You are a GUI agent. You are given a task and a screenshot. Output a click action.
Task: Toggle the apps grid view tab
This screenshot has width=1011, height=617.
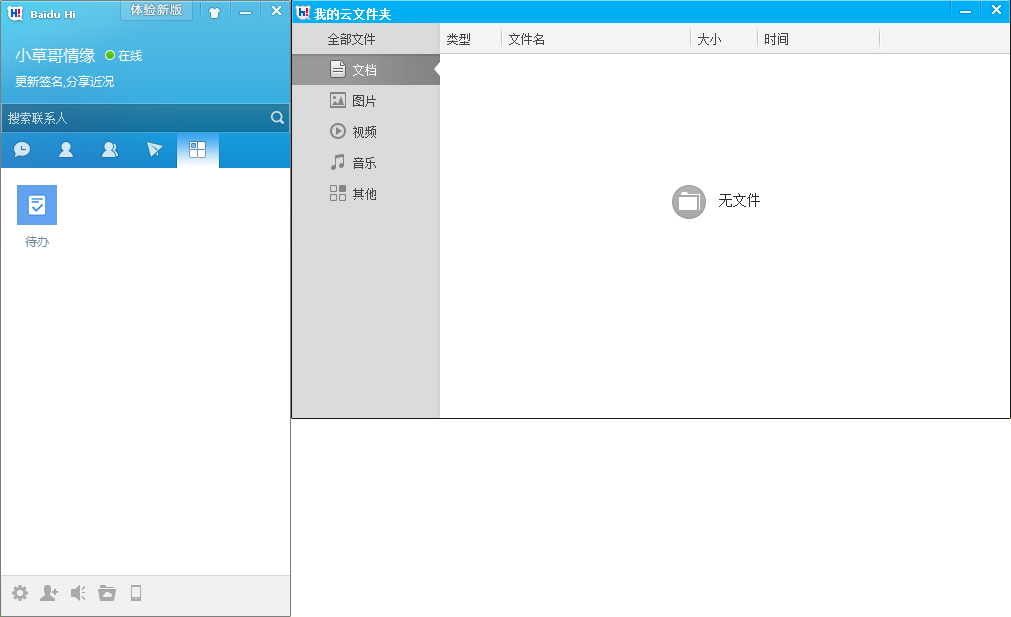click(x=197, y=150)
